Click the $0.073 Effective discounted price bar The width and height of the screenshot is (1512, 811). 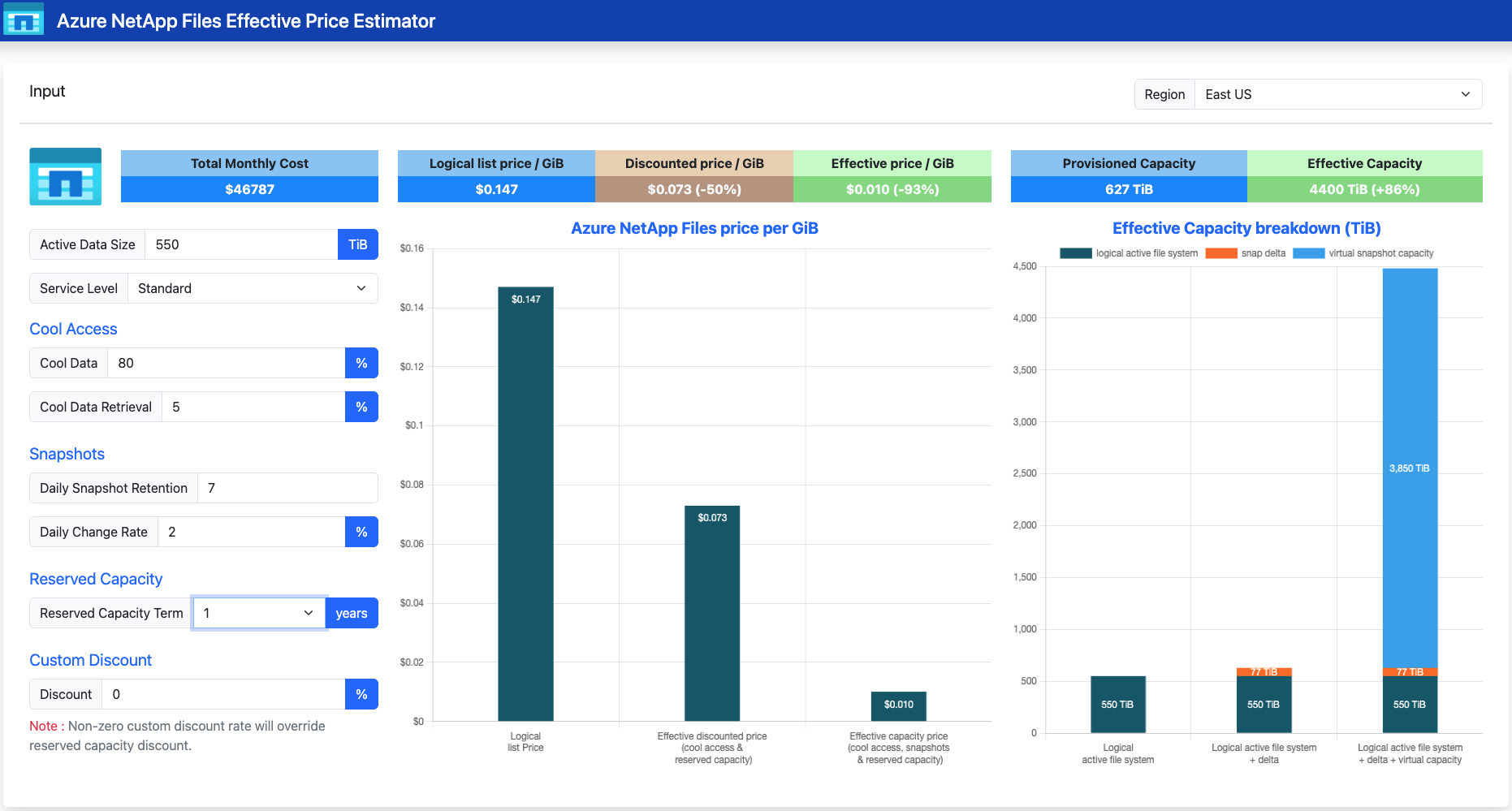(712, 613)
